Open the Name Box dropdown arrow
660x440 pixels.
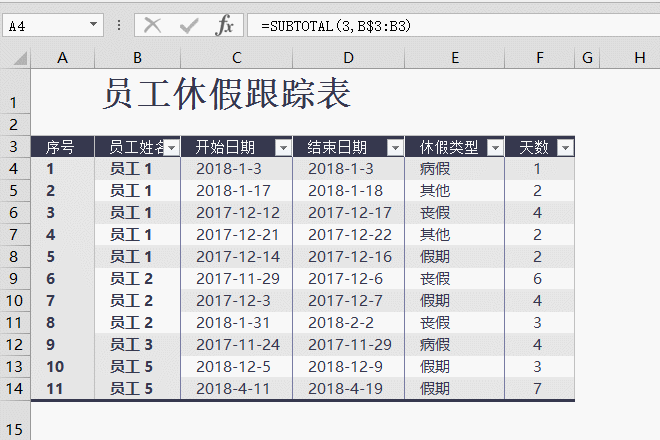93,25
